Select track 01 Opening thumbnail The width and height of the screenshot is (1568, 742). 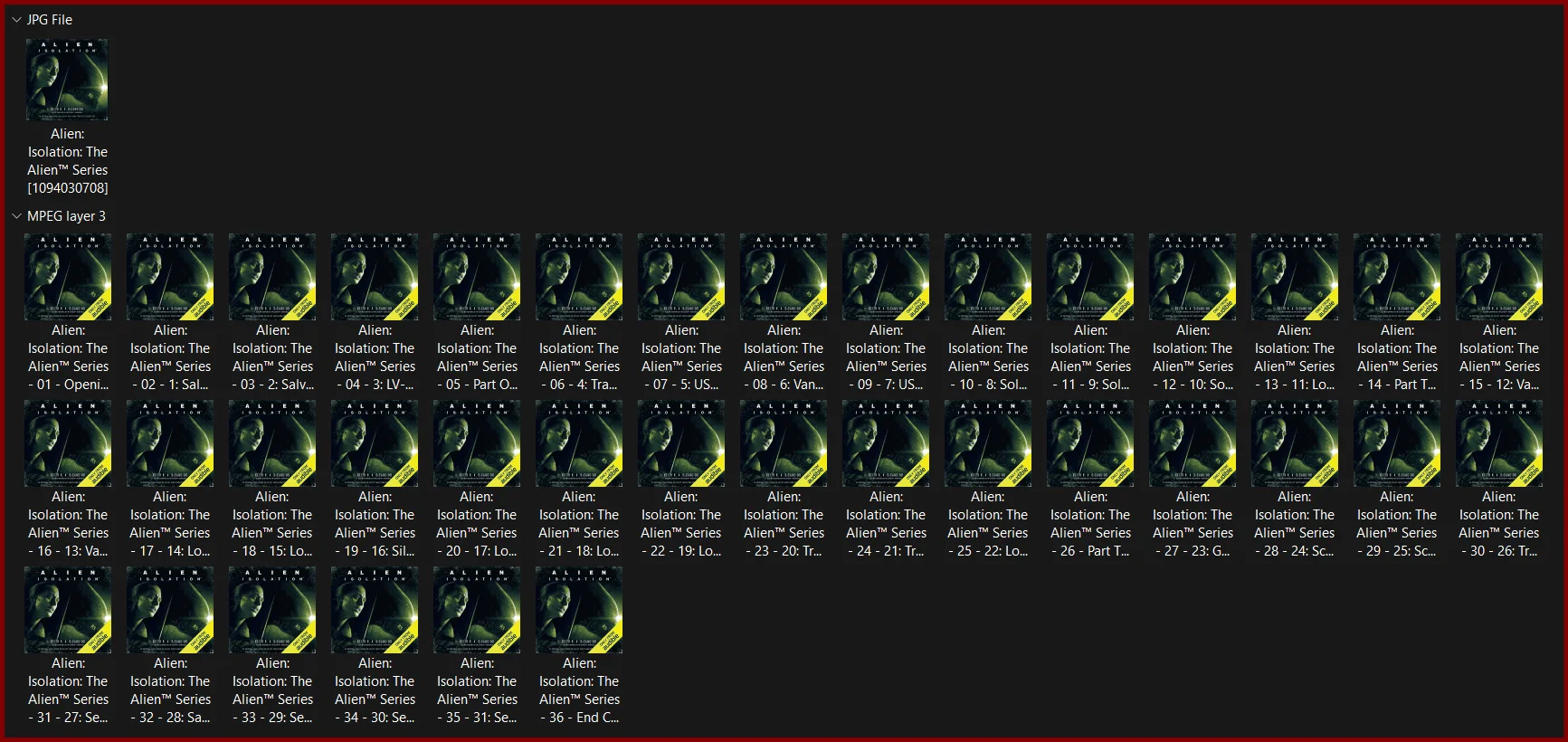coord(68,276)
